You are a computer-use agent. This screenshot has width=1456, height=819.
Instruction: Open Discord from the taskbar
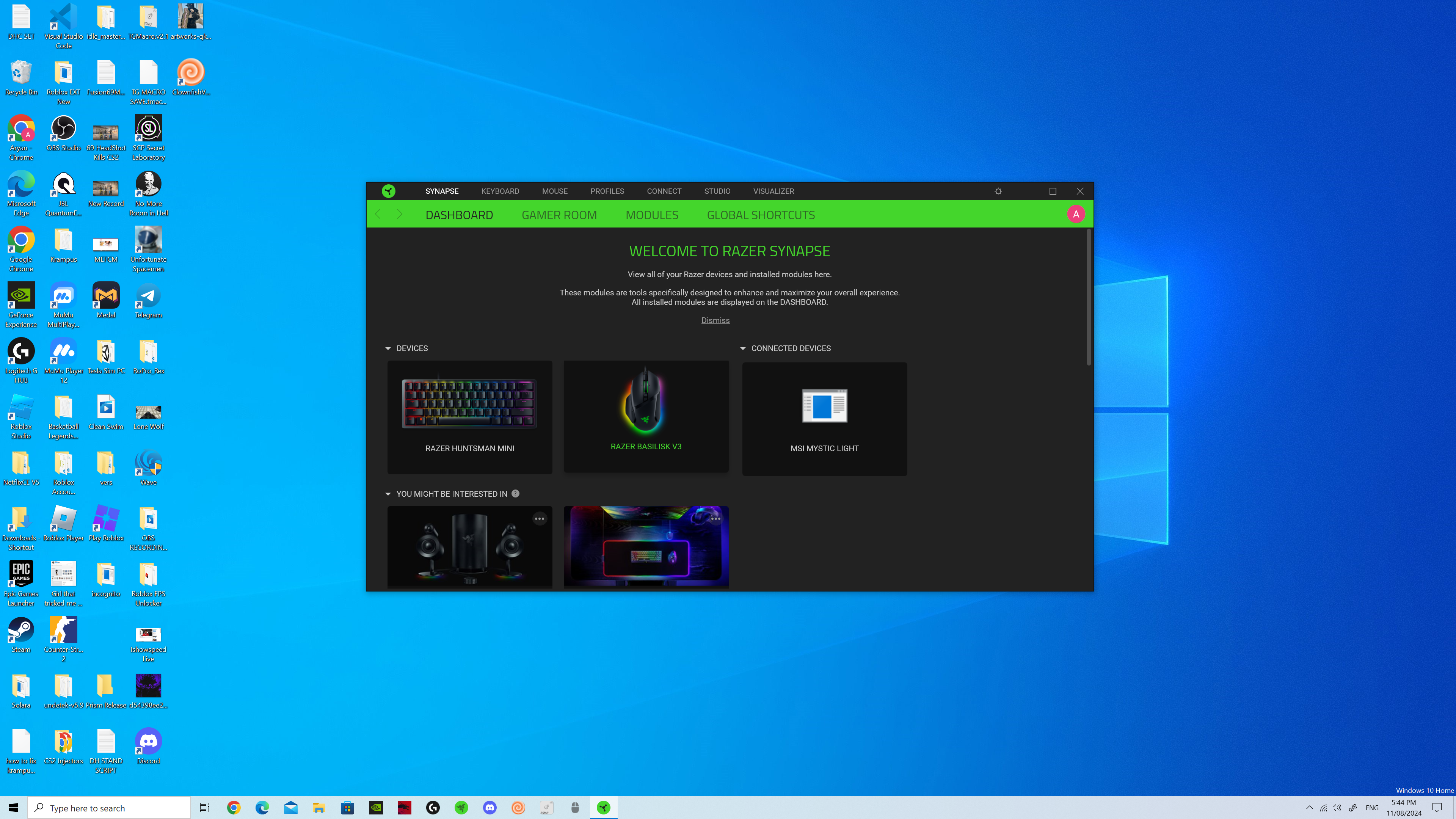pos(490,808)
